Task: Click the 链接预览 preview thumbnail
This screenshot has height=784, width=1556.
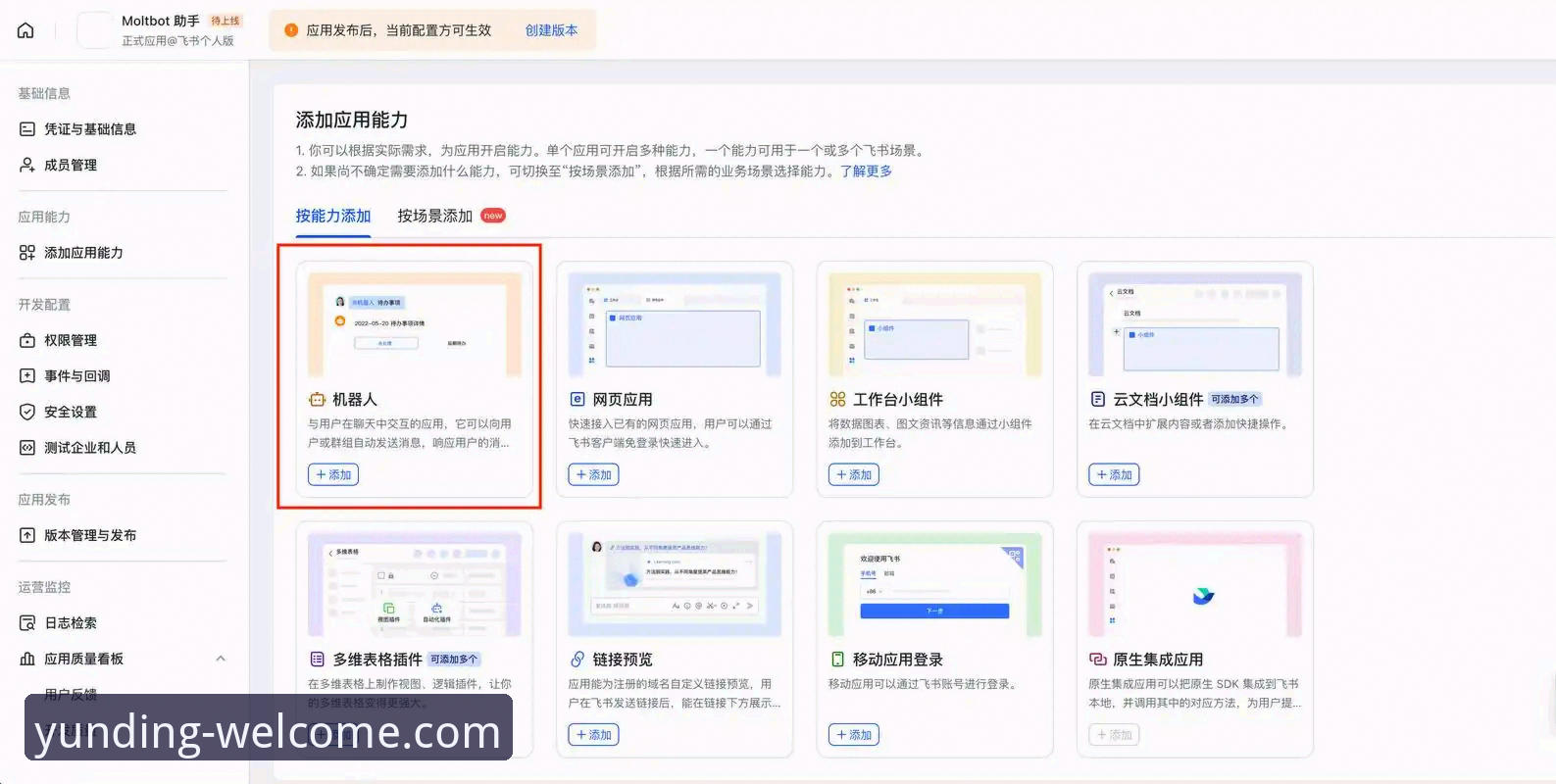Action: pos(675,585)
